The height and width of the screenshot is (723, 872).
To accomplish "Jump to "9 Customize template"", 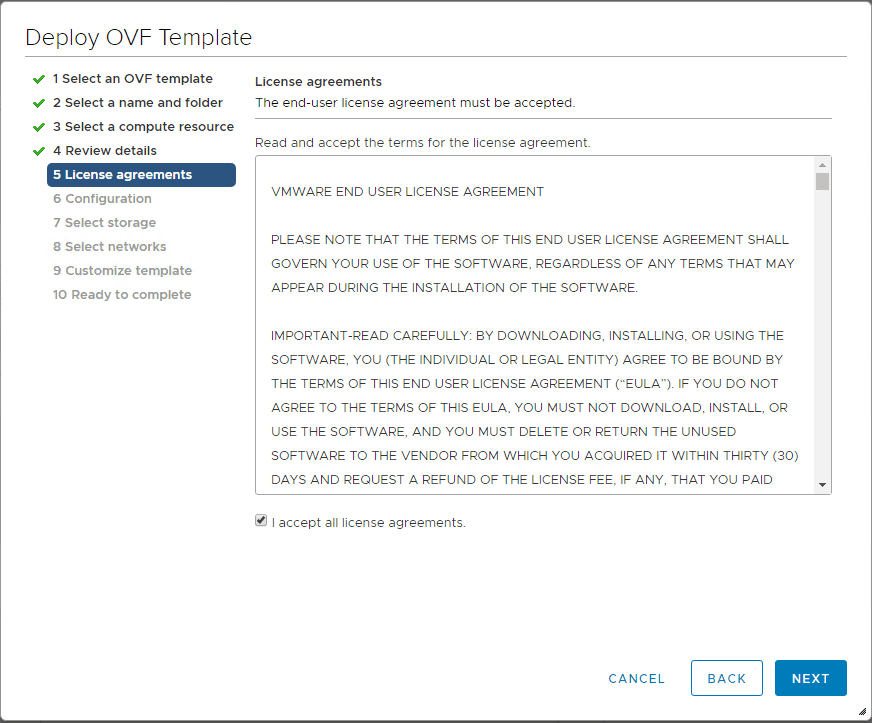I will [122, 270].
